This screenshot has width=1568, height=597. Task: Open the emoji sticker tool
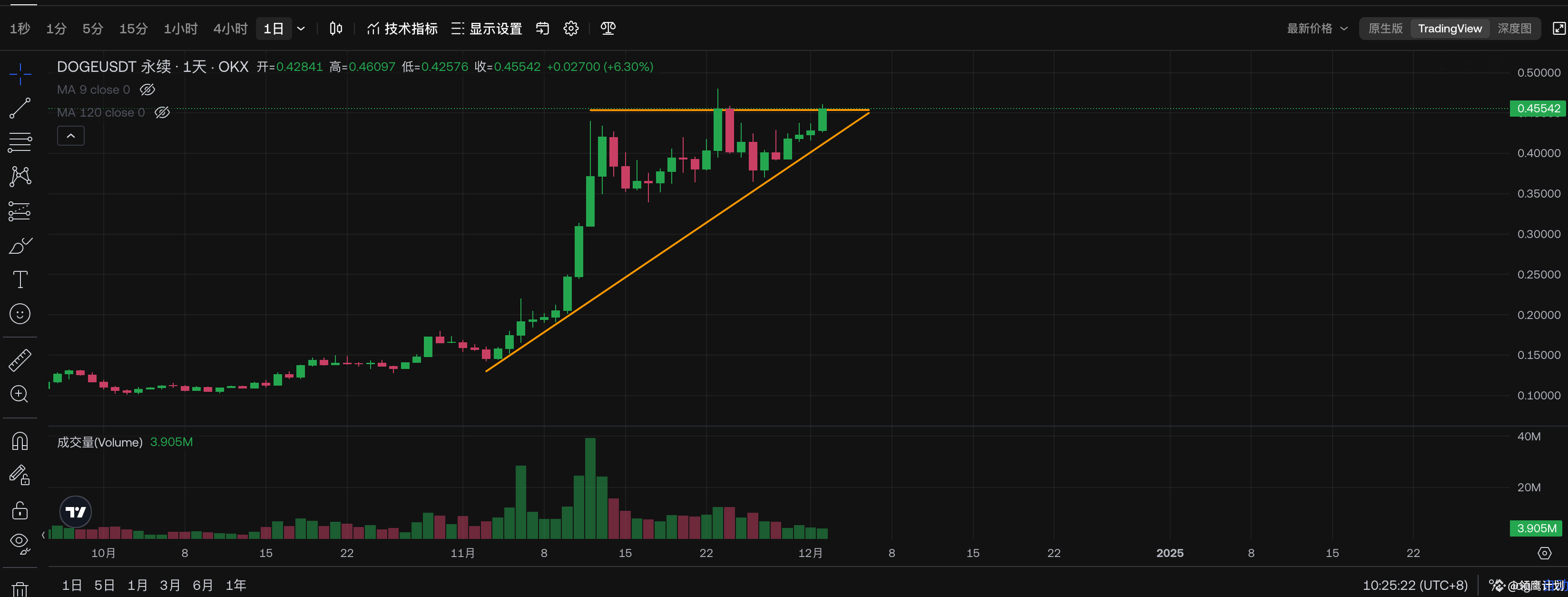click(20, 314)
